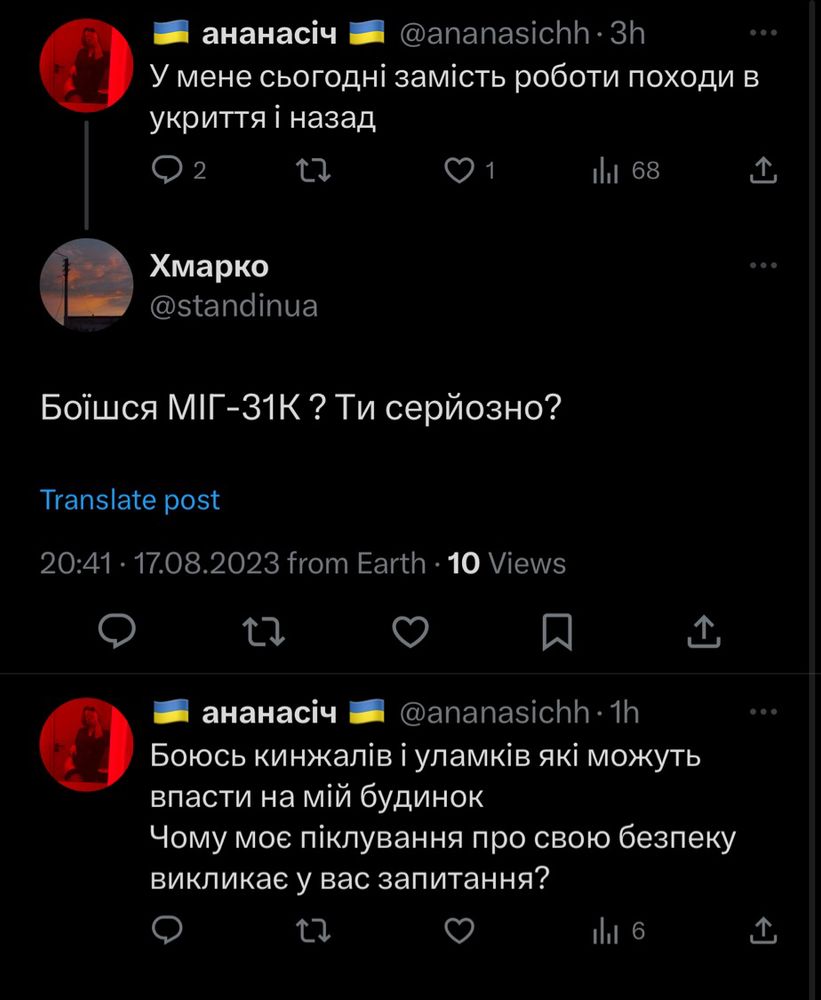
Task: Open more options for top ананасіч post
Action: click(x=763, y=33)
